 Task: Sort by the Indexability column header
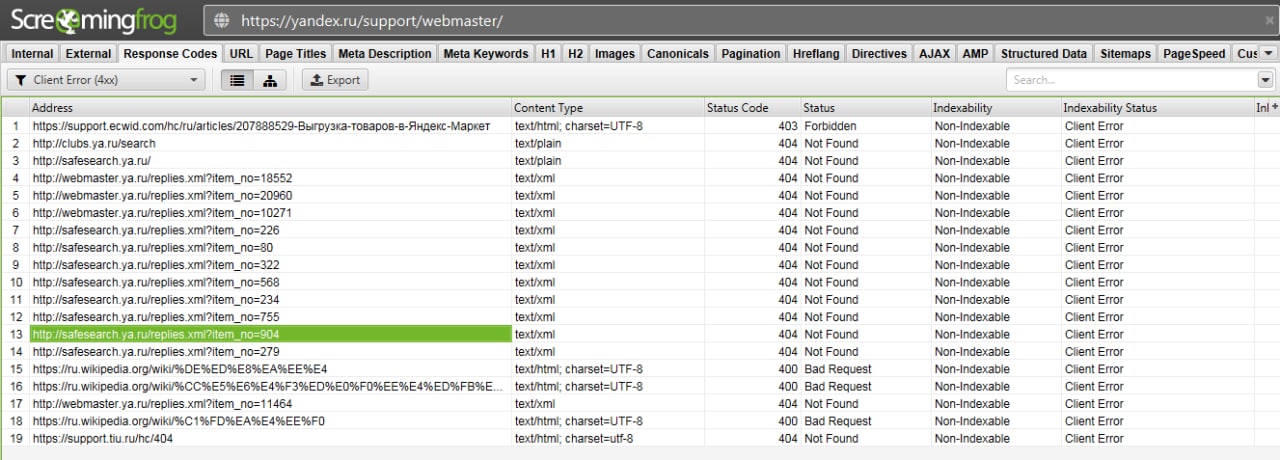coord(995,108)
